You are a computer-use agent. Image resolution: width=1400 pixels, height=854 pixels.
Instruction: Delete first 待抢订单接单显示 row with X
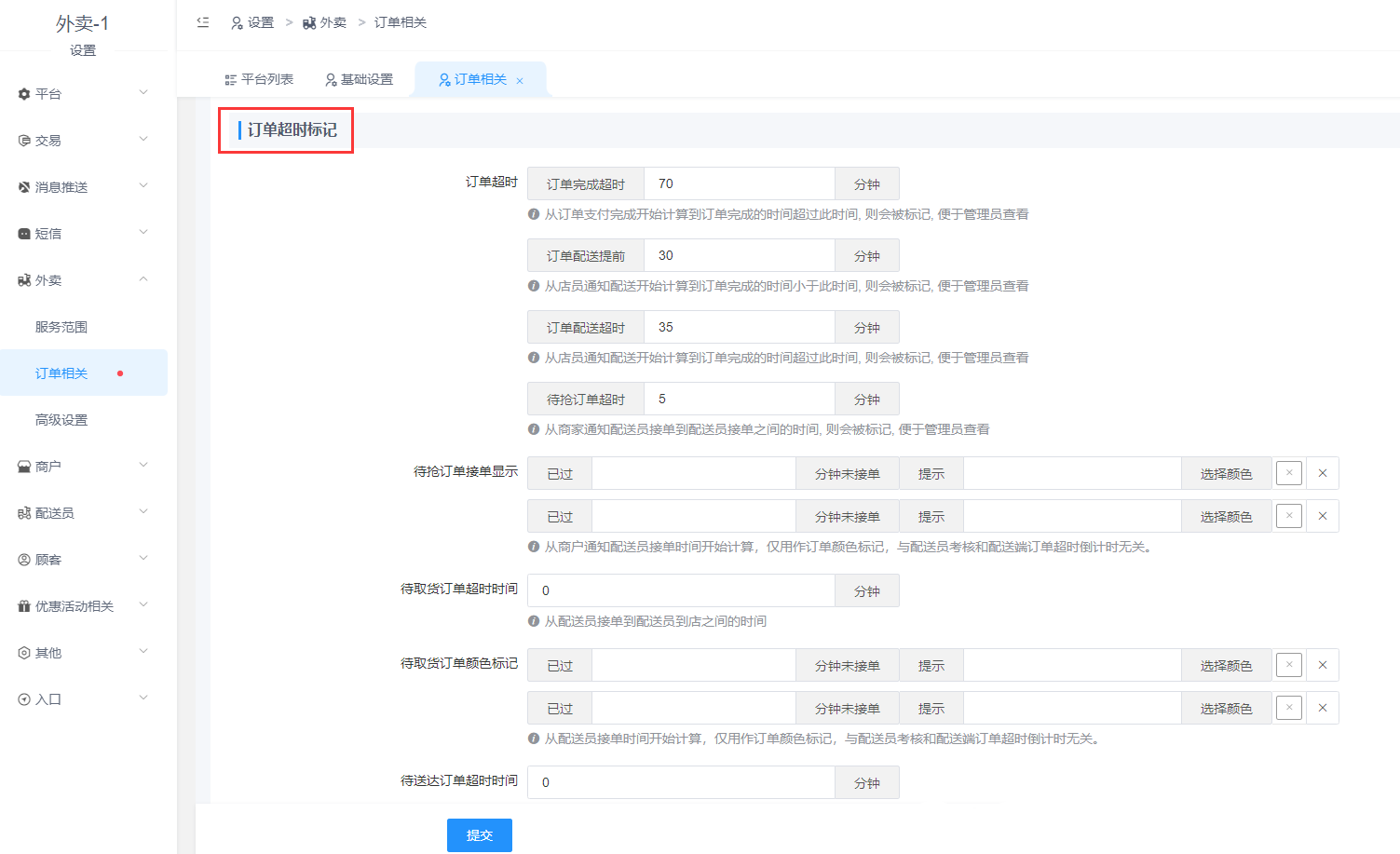[x=1323, y=473]
